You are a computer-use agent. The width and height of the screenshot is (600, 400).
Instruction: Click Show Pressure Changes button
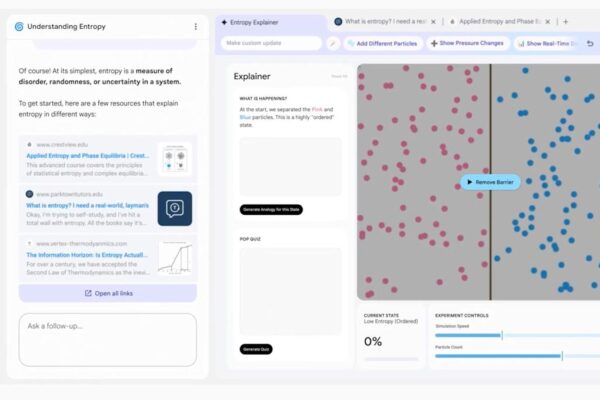467,43
